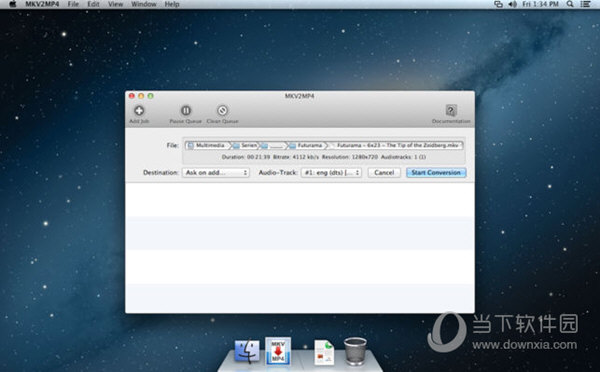Expand the Audio-Track dropdown '#1: eng (dts)'
This screenshot has height=372, width=600.
tap(331, 173)
